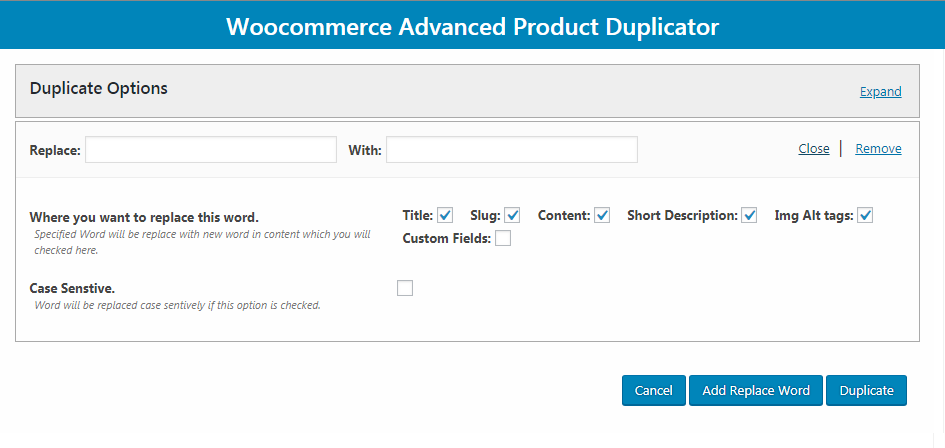Click the 'Case Senstive.' label text
Viewport: 945px width, 448px height.
[72, 288]
